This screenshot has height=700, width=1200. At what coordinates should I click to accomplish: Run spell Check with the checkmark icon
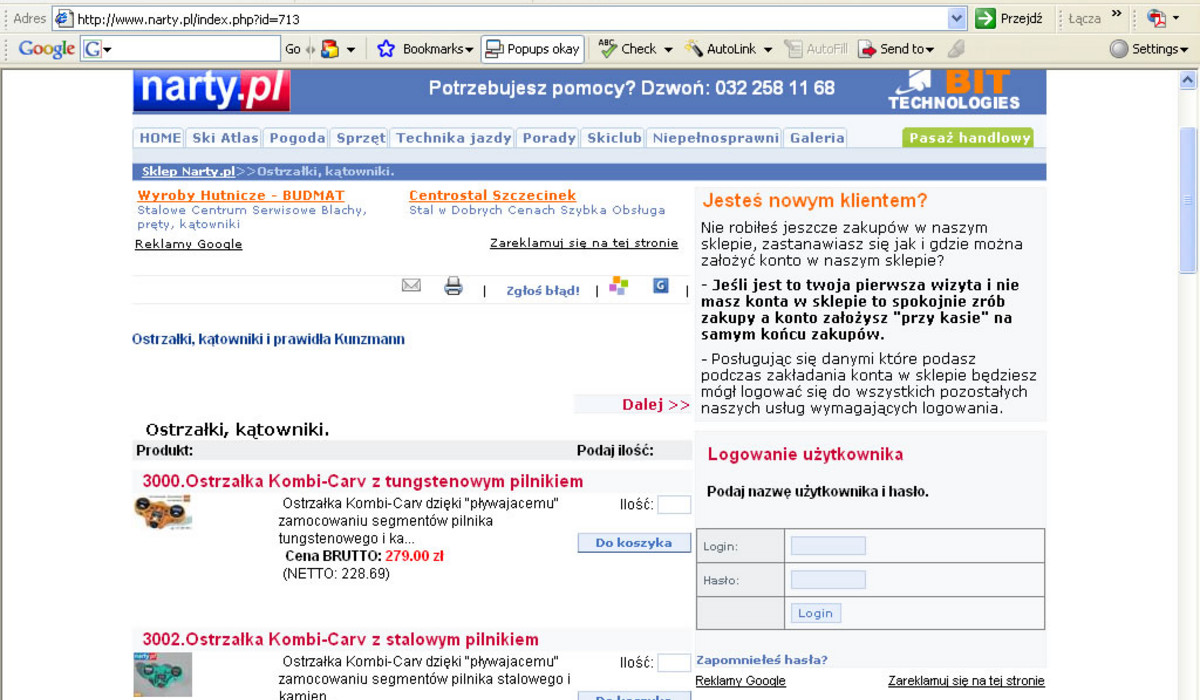tap(606, 48)
